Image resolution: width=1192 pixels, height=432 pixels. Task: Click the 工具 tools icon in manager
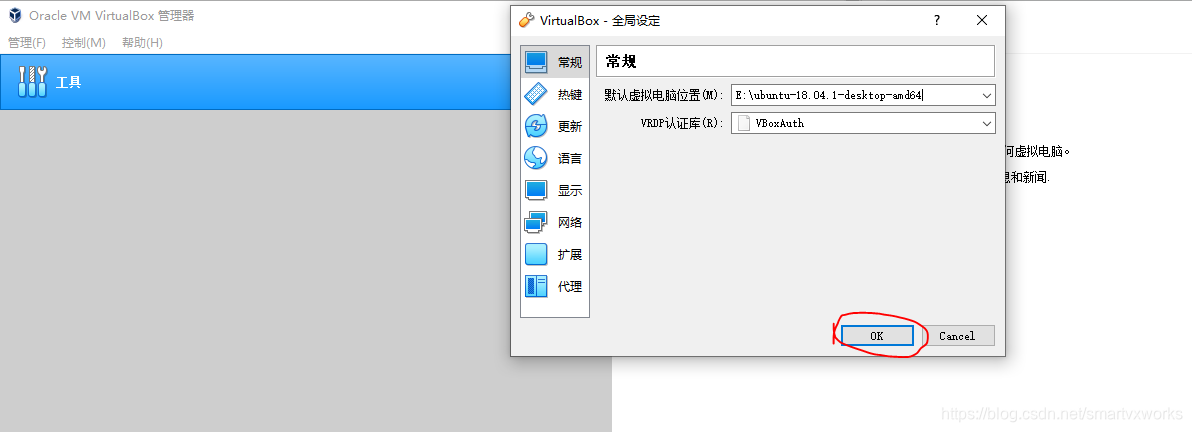[32, 81]
